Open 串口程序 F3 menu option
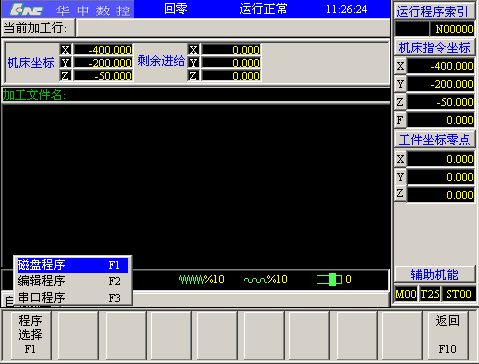 pyautogui.click(x=72, y=297)
